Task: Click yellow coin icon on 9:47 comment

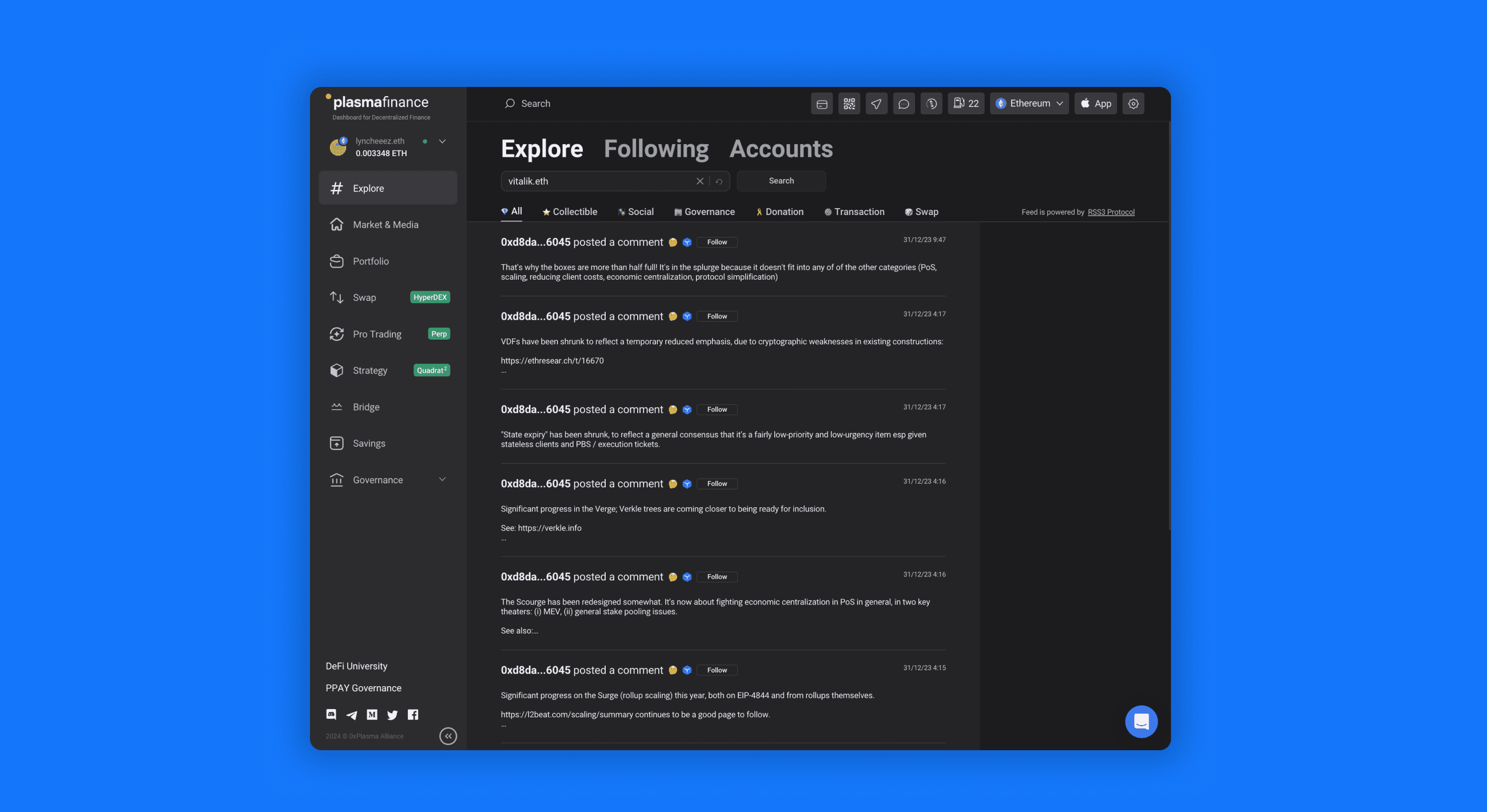Action: [673, 242]
